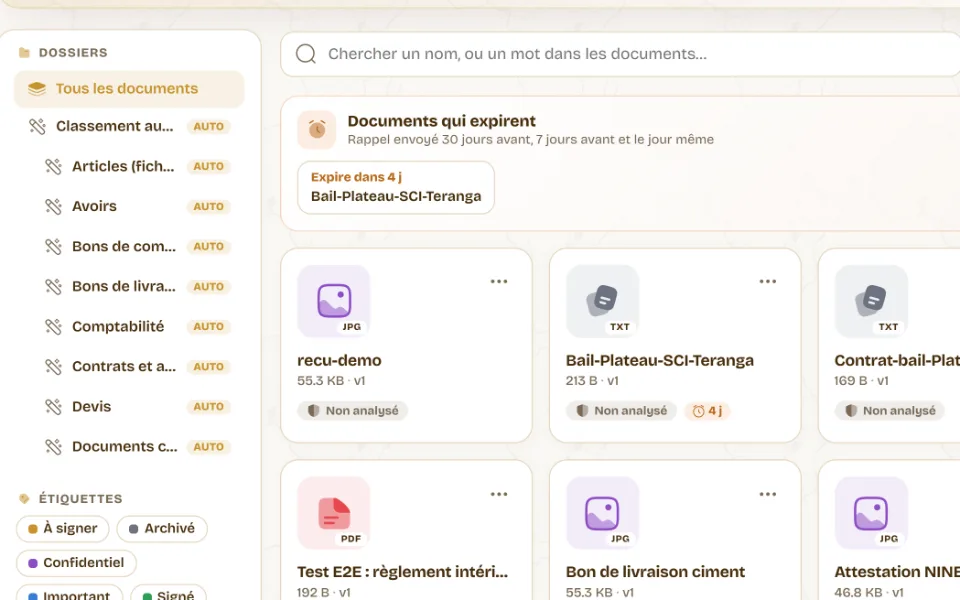Image resolution: width=960 pixels, height=600 pixels.
Task: Click the magic wand icon beside Devis
Action: click(53, 407)
